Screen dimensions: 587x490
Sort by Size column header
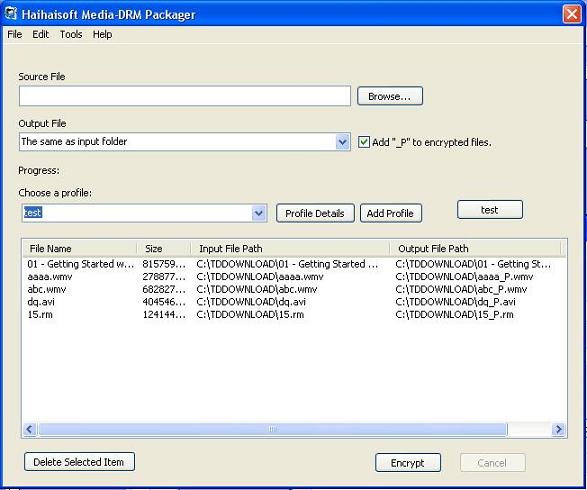coord(164,249)
